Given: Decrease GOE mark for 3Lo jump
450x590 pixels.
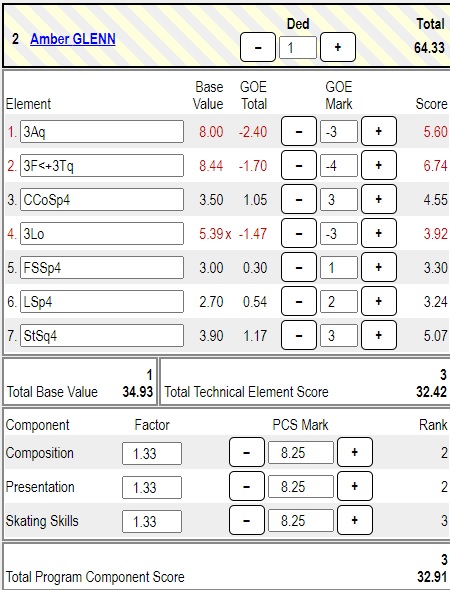Looking at the screenshot, I should coord(299,233).
